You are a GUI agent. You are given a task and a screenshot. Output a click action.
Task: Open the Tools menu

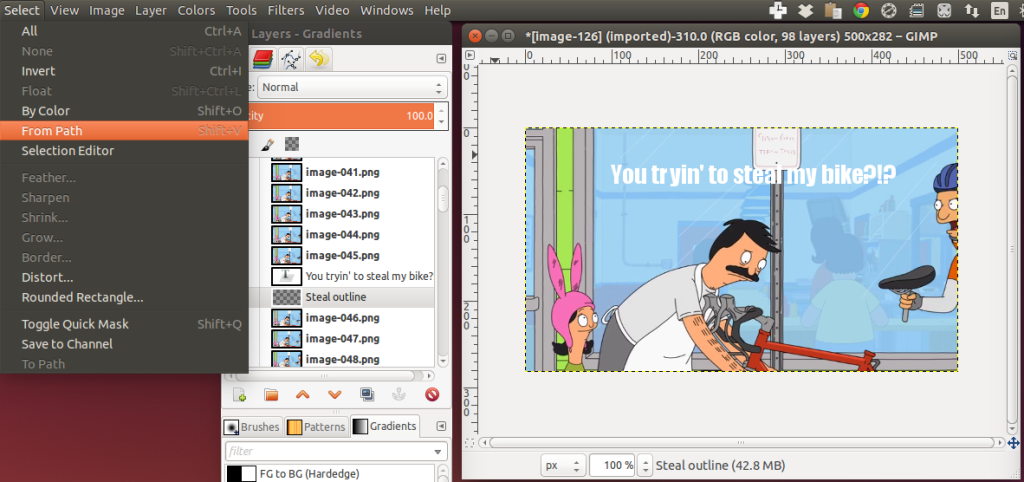click(242, 10)
